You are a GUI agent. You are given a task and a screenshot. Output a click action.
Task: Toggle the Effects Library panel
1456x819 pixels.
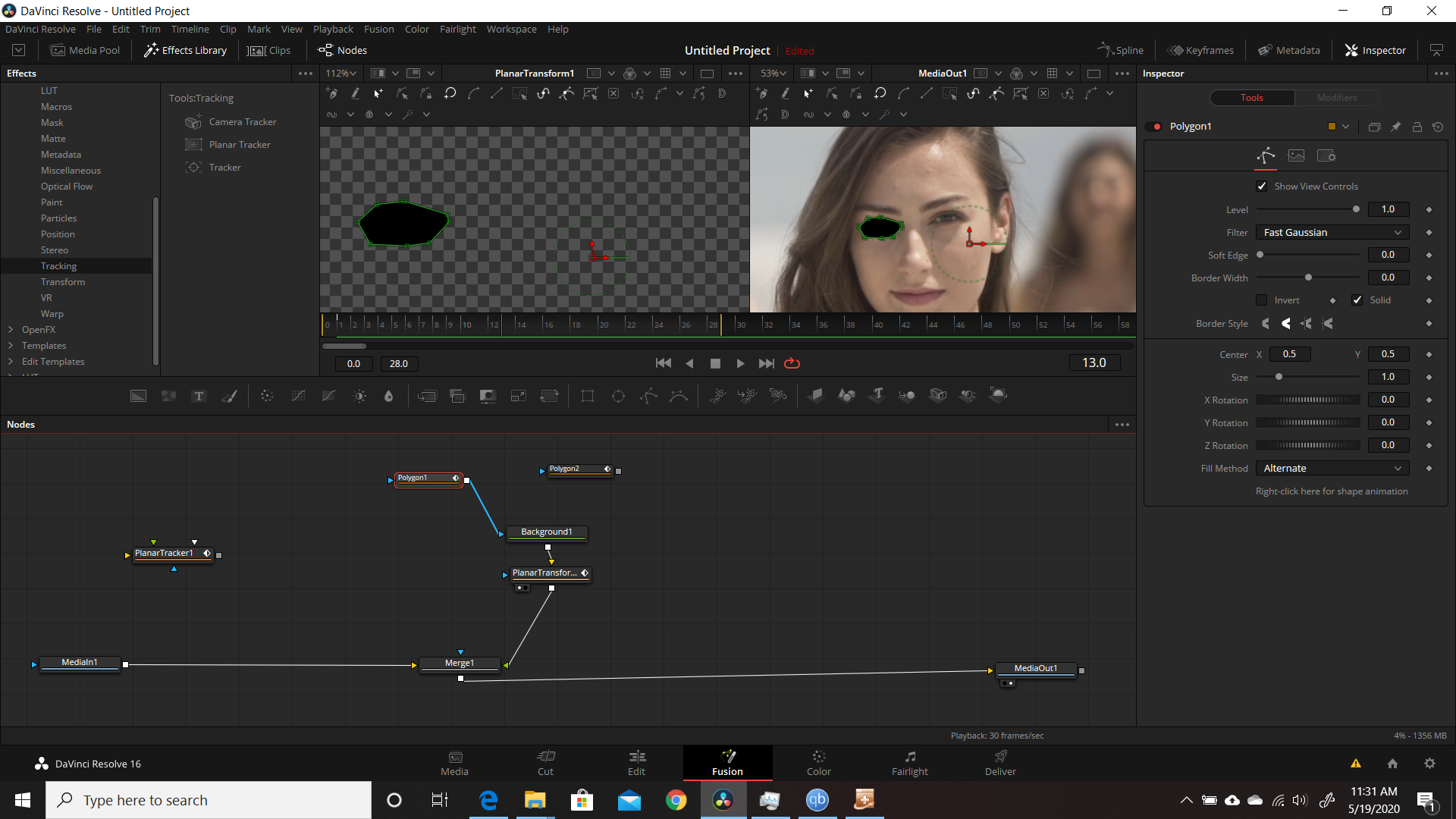(186, 51)
